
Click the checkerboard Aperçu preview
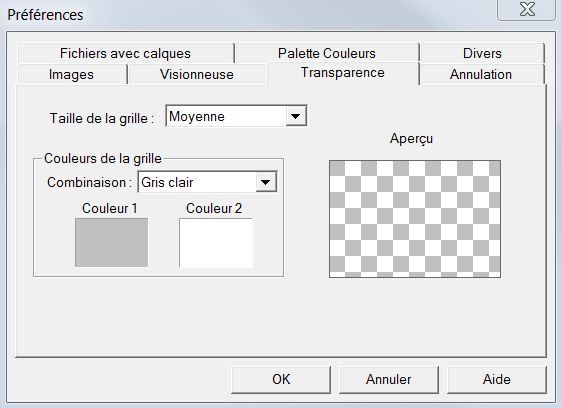(x=415, y=219)
